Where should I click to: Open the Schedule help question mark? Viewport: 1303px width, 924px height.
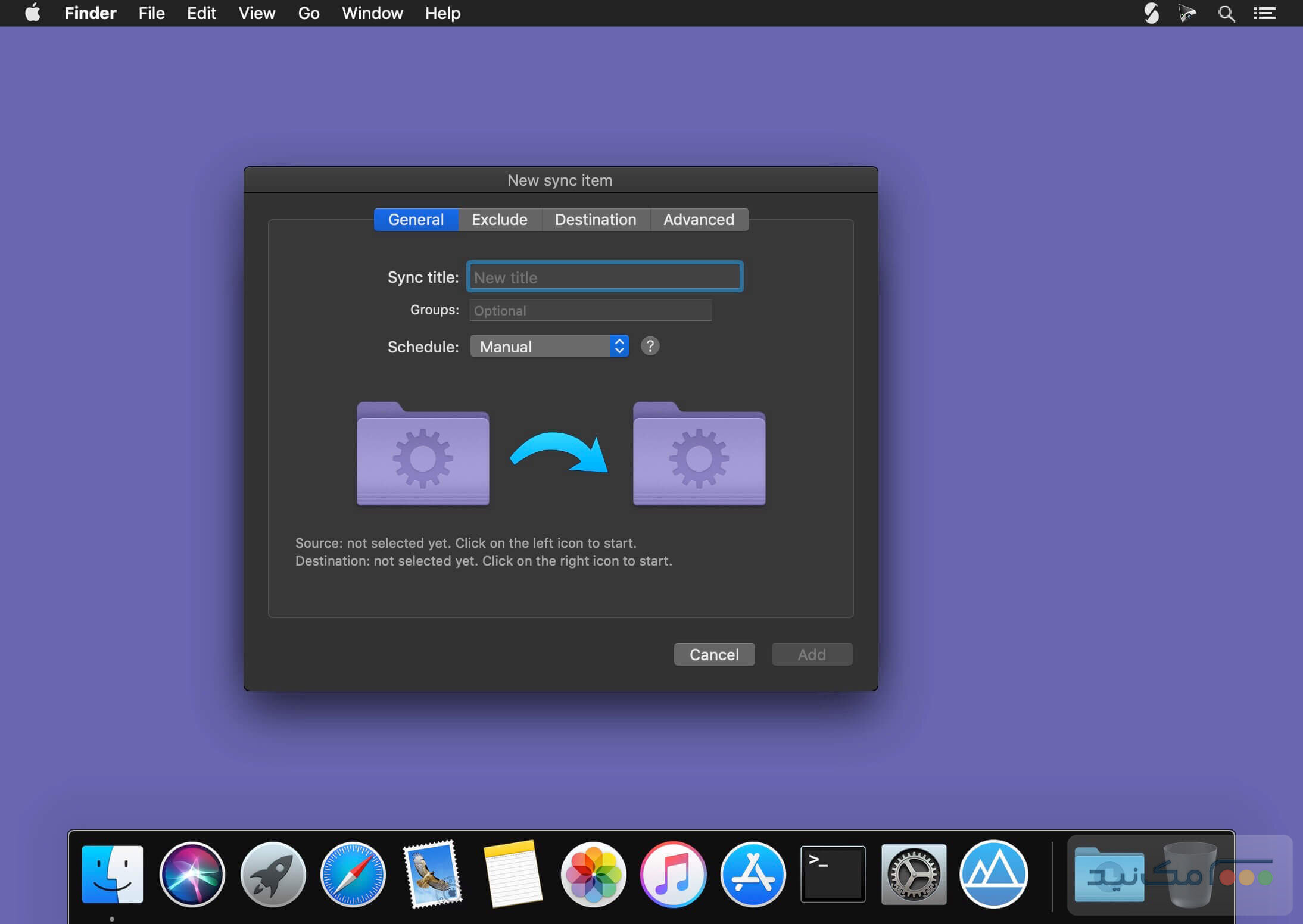[650, 346]
